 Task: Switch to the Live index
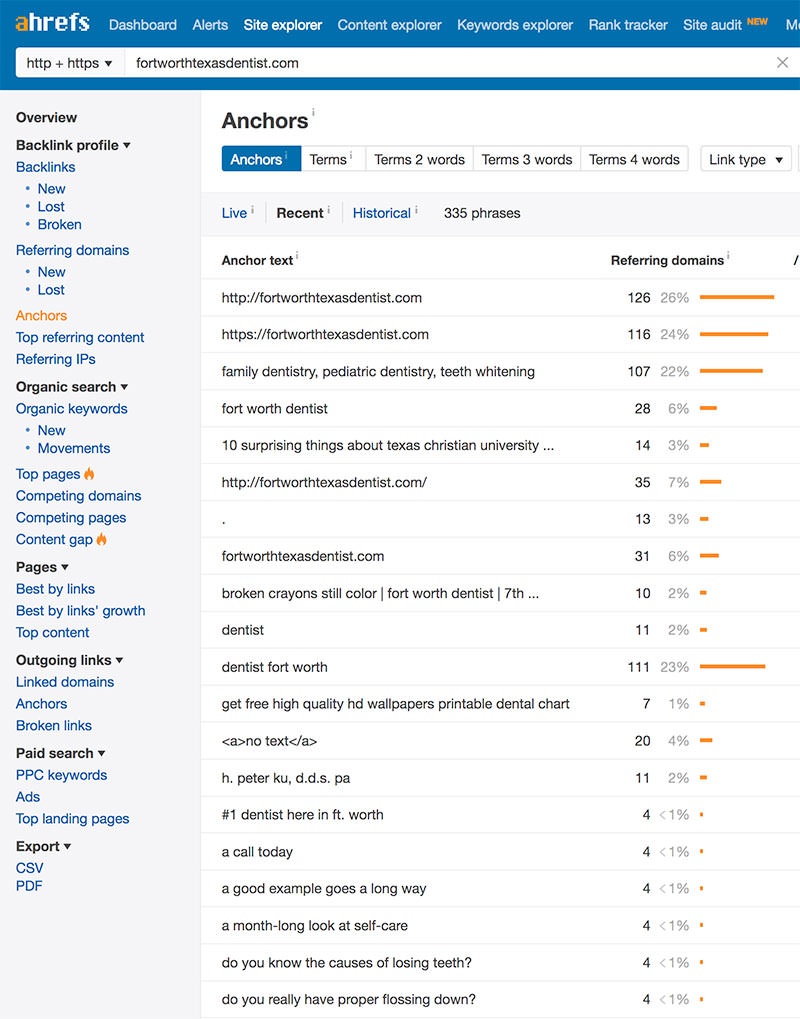[x=234, y=213]
